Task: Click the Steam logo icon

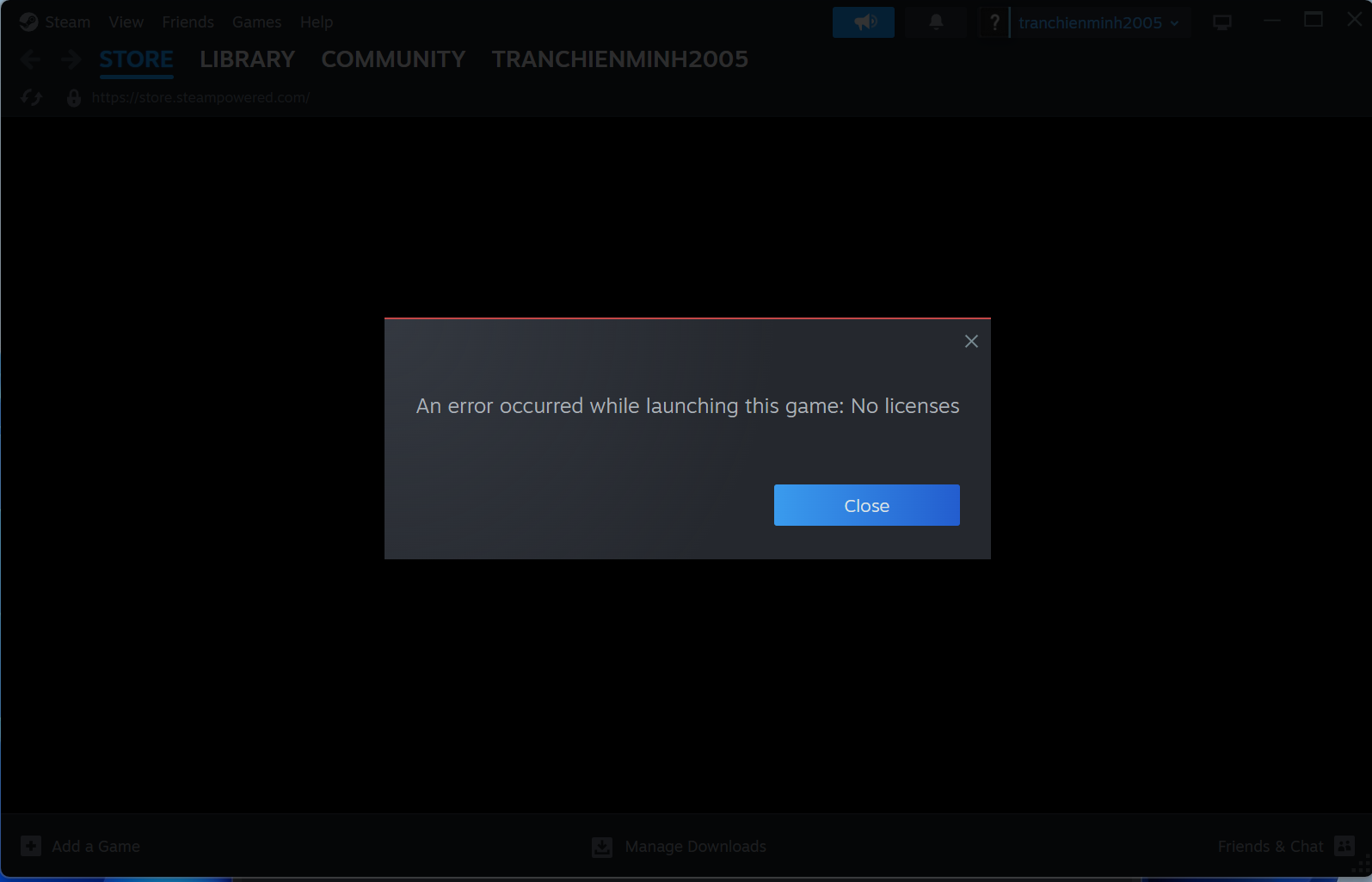Action: [28, 22]
